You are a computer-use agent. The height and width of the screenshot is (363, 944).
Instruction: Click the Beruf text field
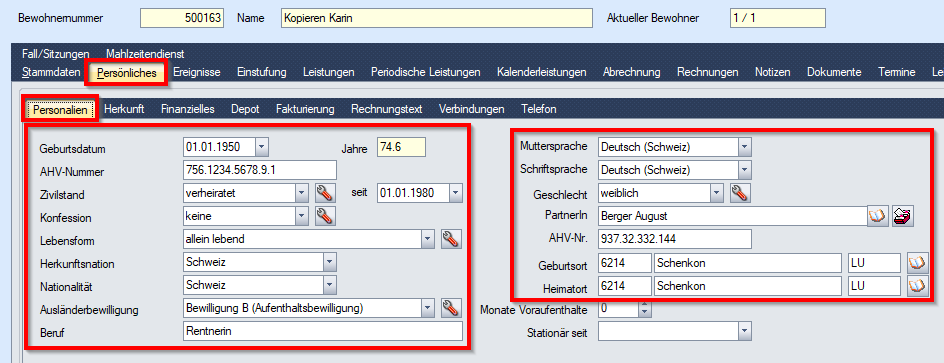click(x=323, y=331)
